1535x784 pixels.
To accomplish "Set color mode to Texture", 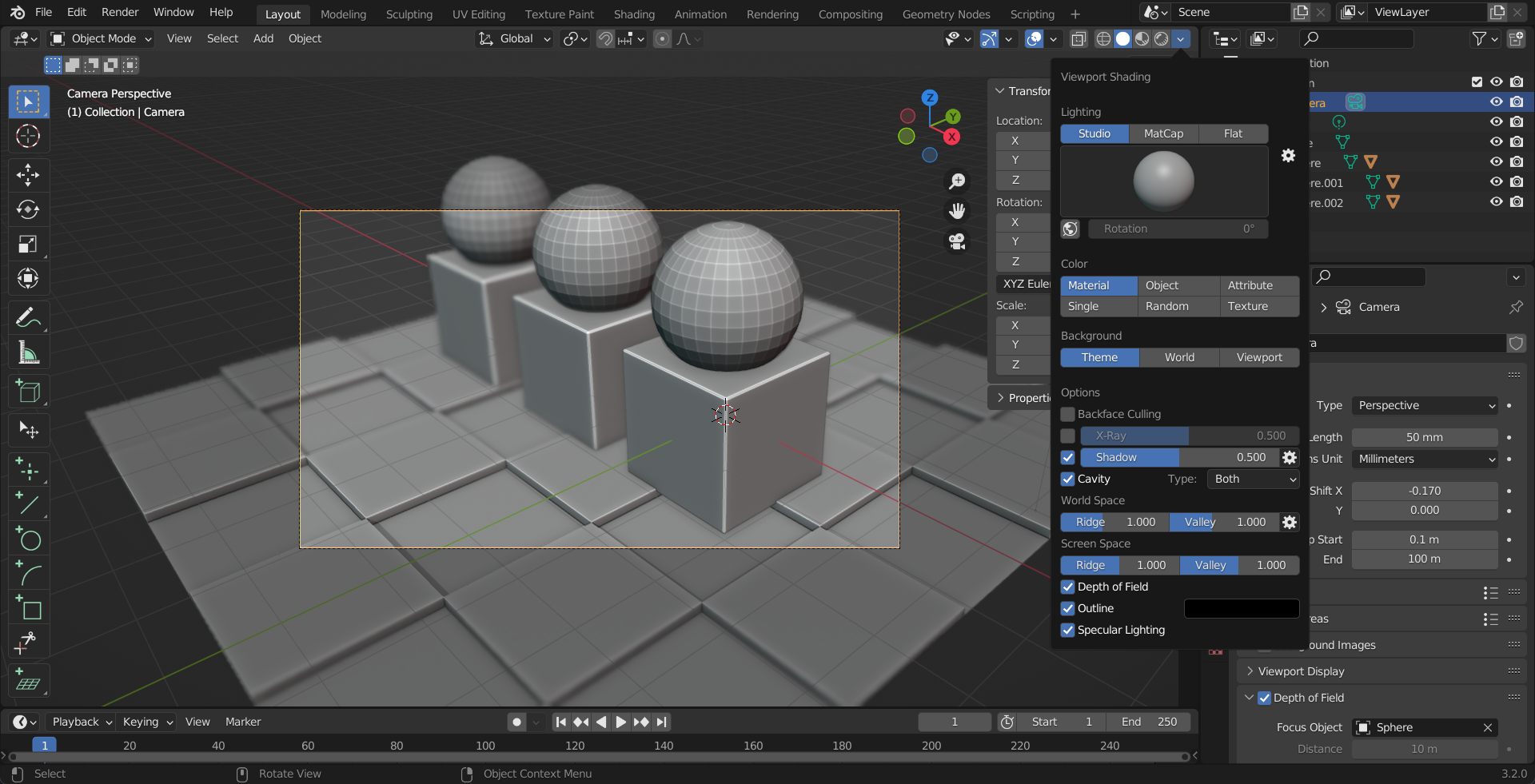I will 1259,307.
